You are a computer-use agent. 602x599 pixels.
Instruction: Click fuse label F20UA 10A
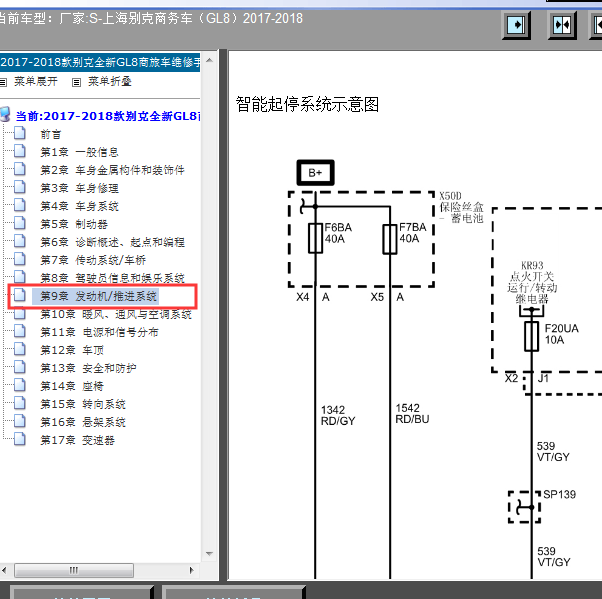tap(561, 334)
